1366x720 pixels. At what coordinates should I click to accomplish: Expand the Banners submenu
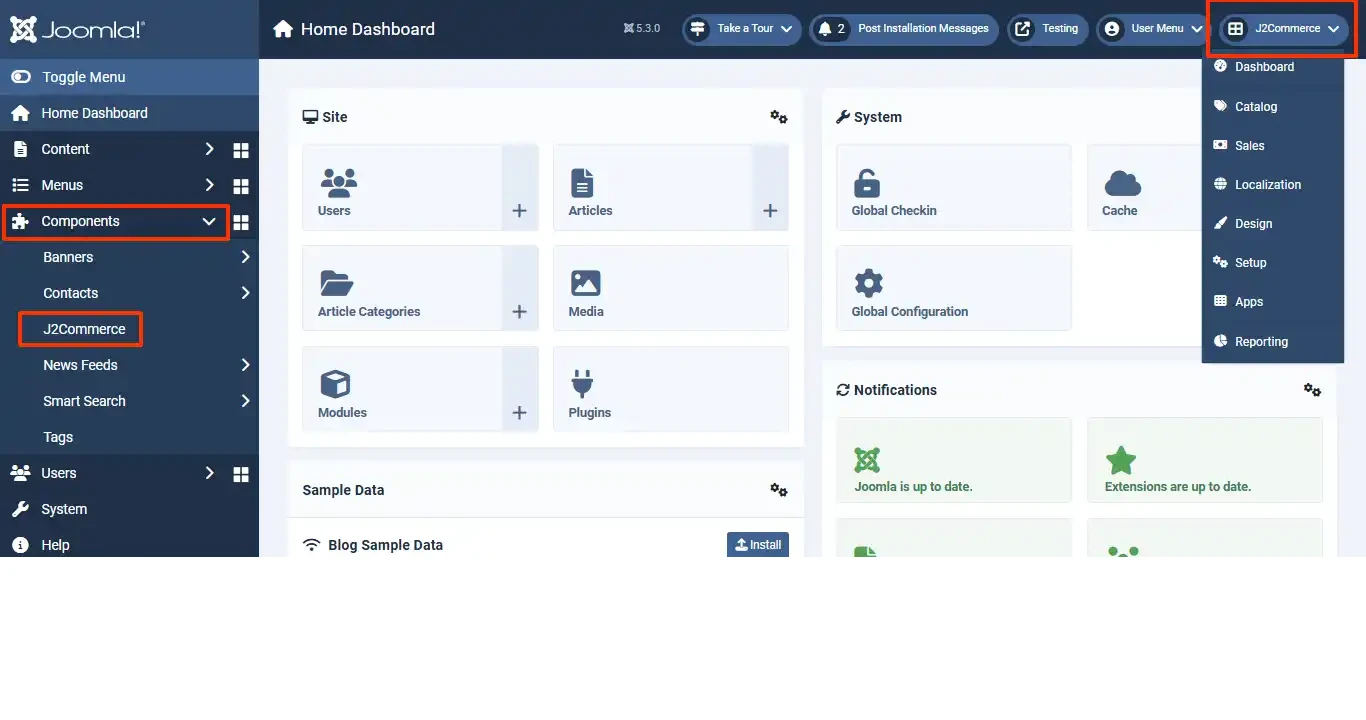click(245, 257)
